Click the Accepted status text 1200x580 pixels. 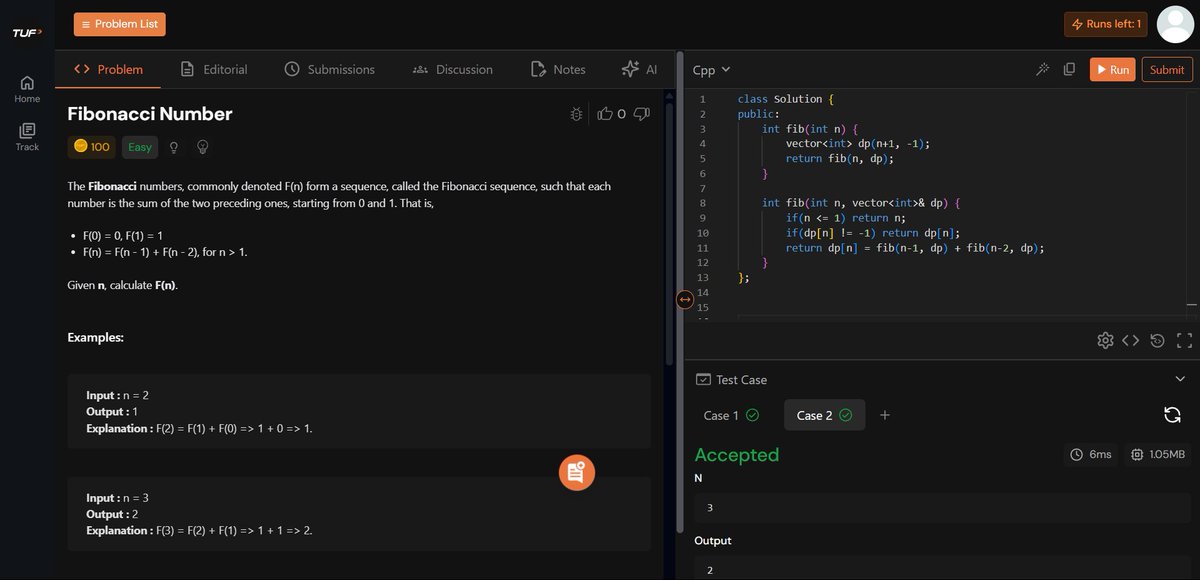[x=736, y=455]
